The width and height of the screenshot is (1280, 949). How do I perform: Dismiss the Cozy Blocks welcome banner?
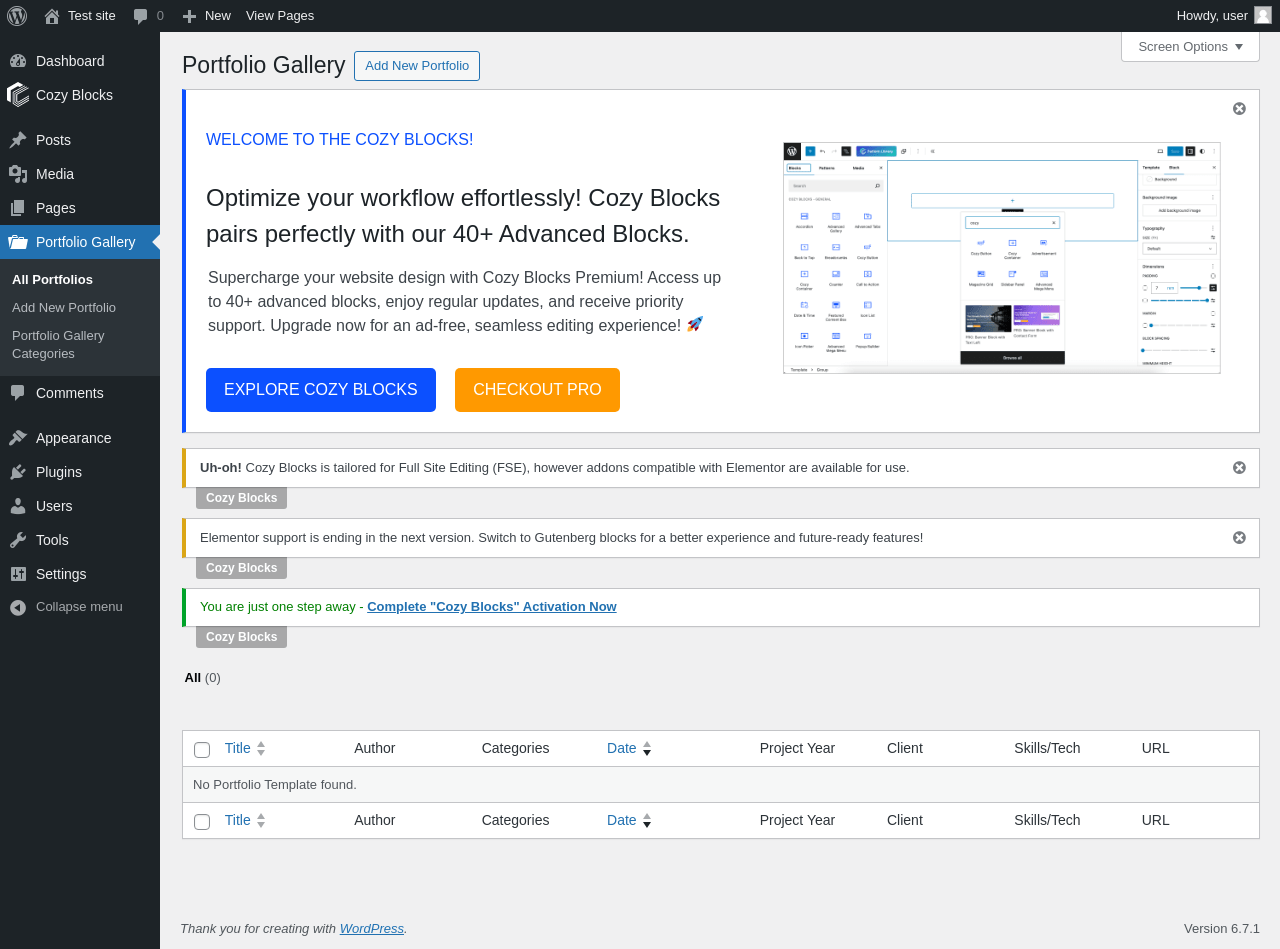pyautogui.click(x=1239, y=108)
